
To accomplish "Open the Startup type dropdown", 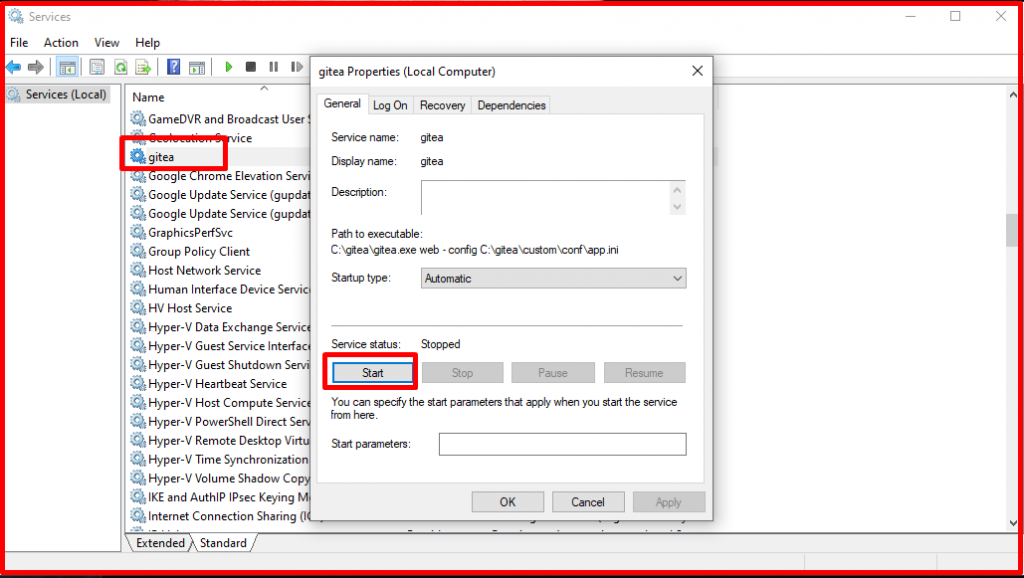I will click(x=553, y=278).
